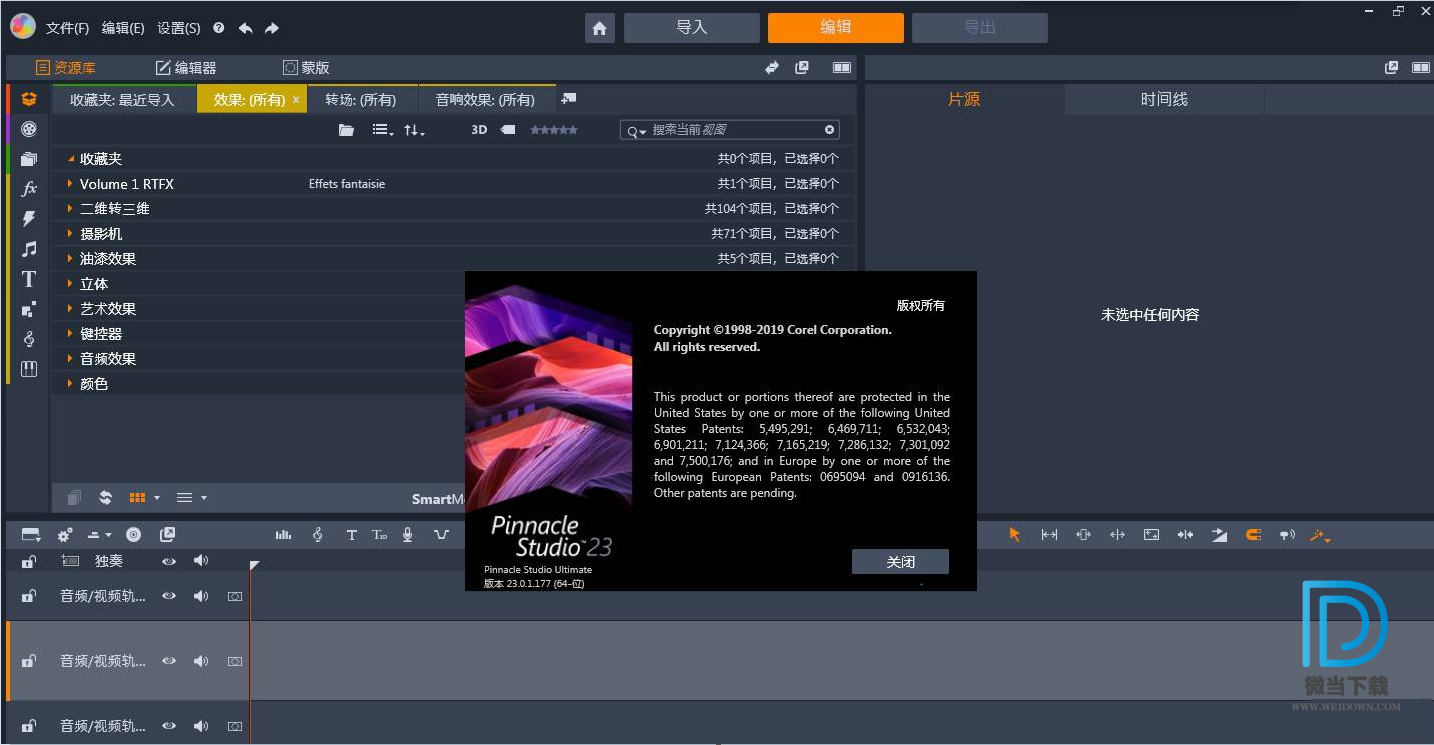Mute speaker on highlighted 音频/视频轨 track

(201, 661)
